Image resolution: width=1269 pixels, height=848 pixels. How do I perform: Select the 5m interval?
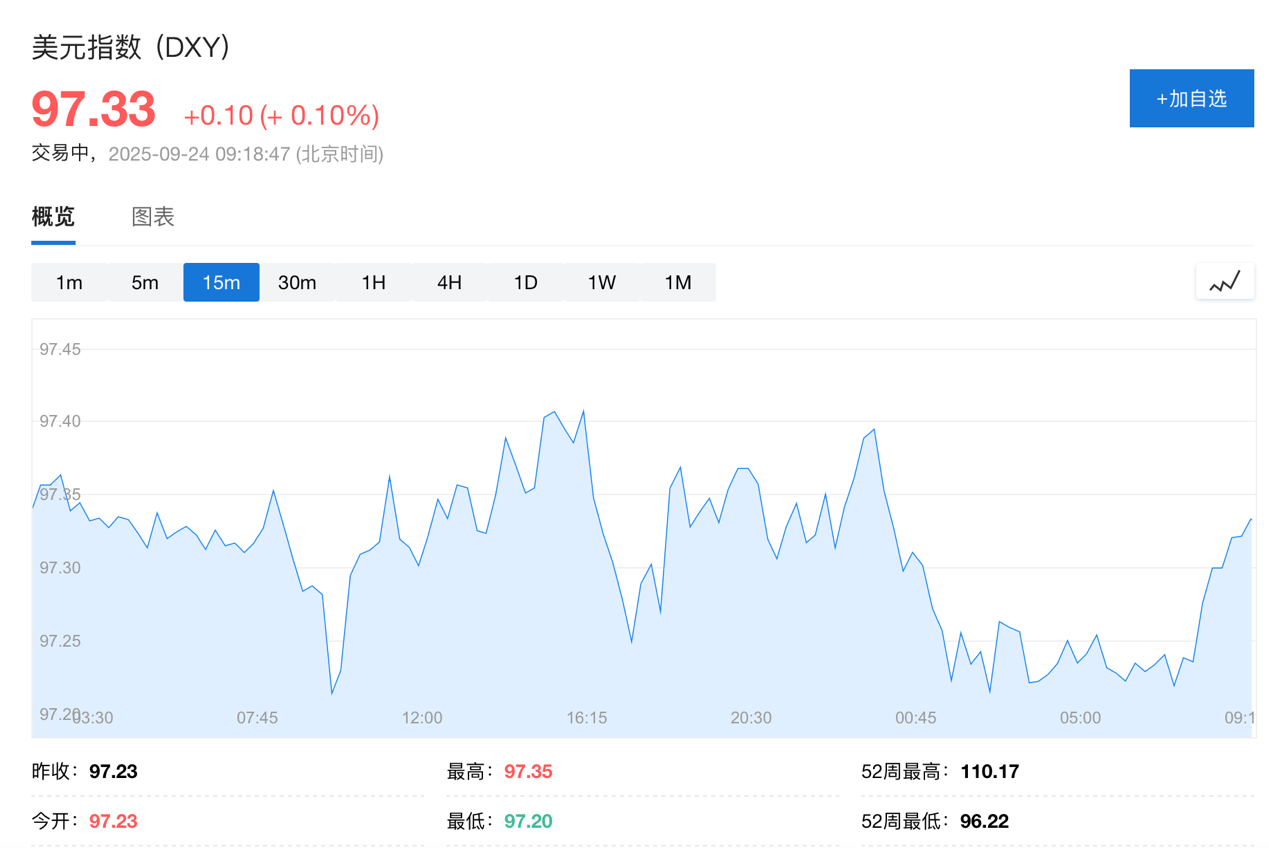pyautogui.click(x=145, y=282)
